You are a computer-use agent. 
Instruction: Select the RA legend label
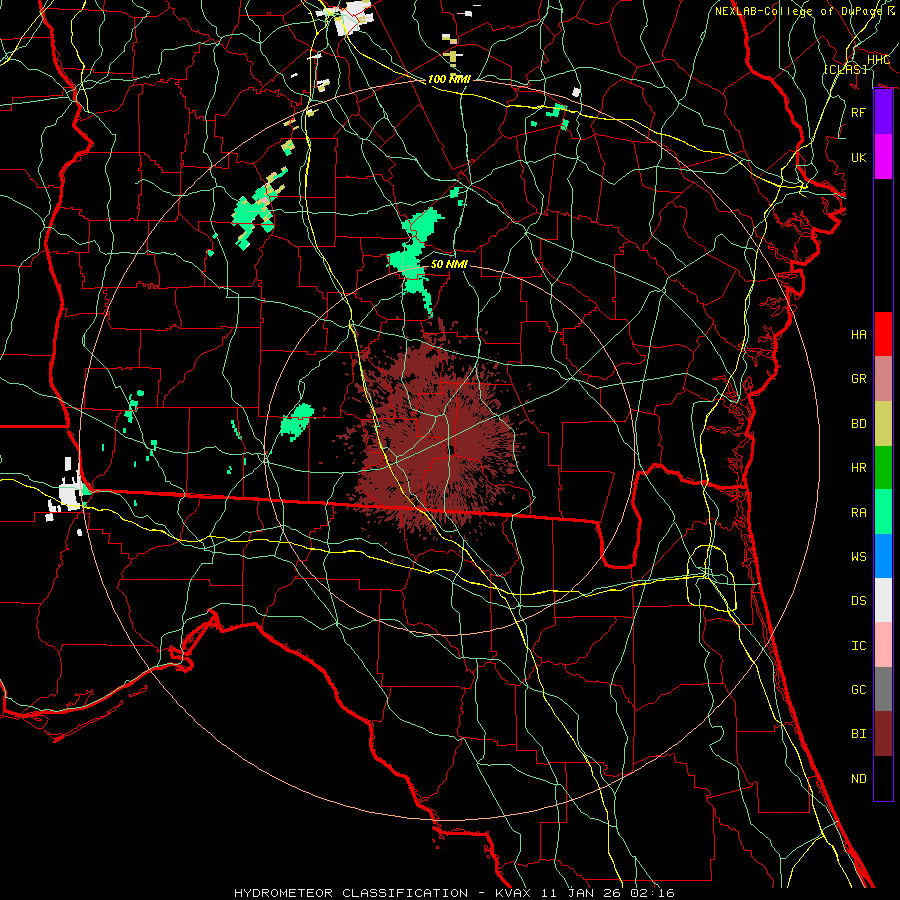point(859,513)
